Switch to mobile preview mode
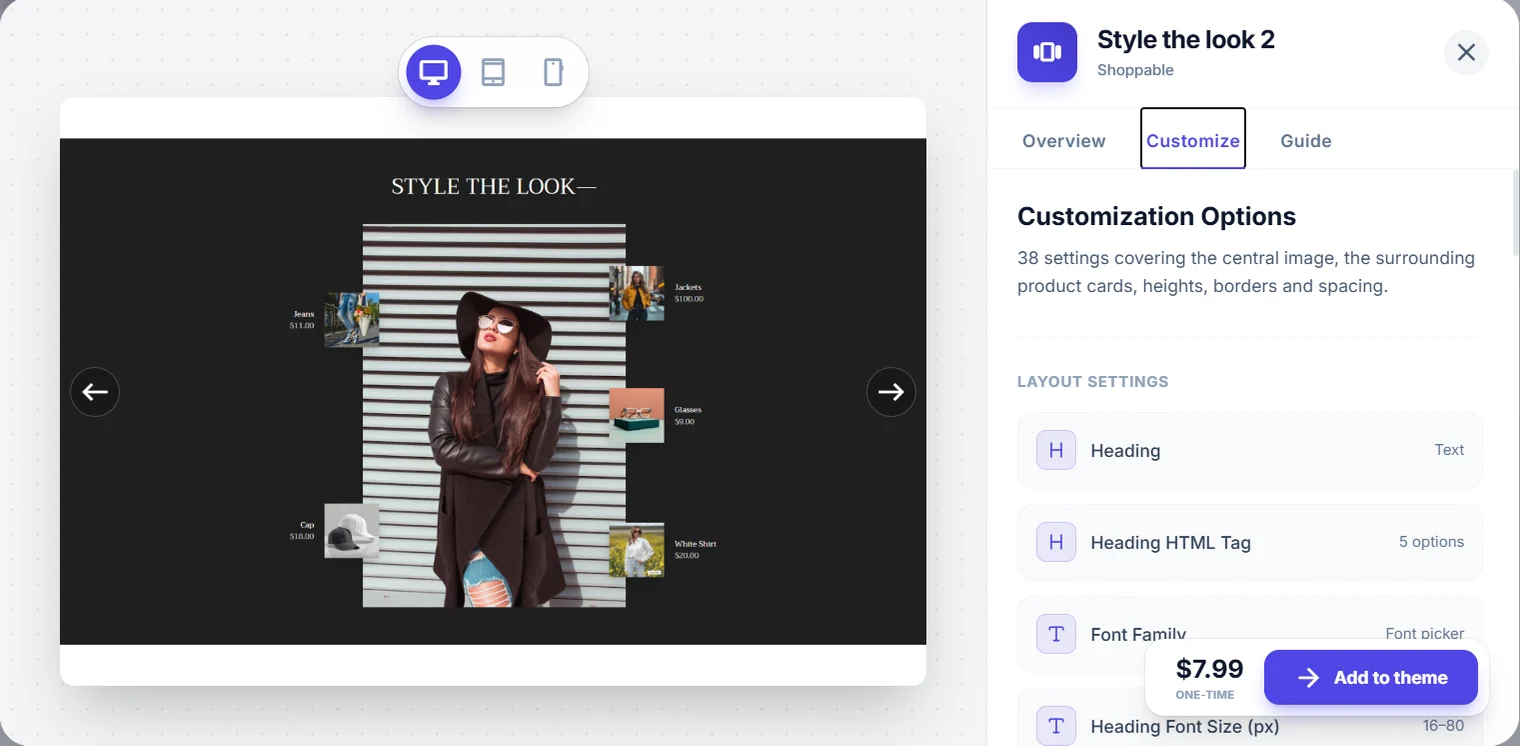Image resolution: width=1520 pixels, height=746 pixels. [x=553, y=72]
